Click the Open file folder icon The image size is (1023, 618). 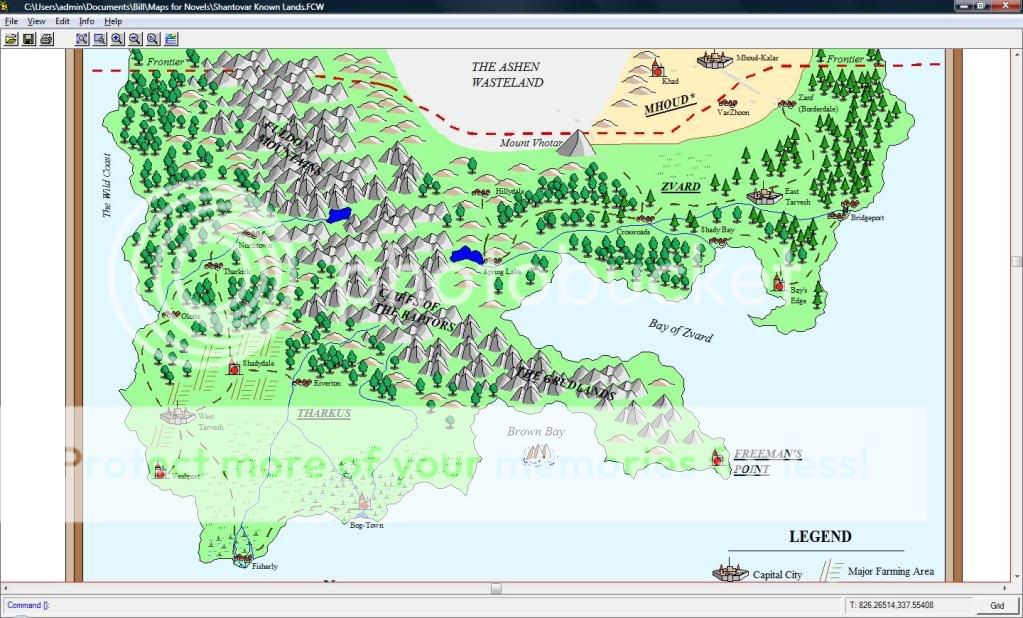pyautogui.click(x=11, y=39)
